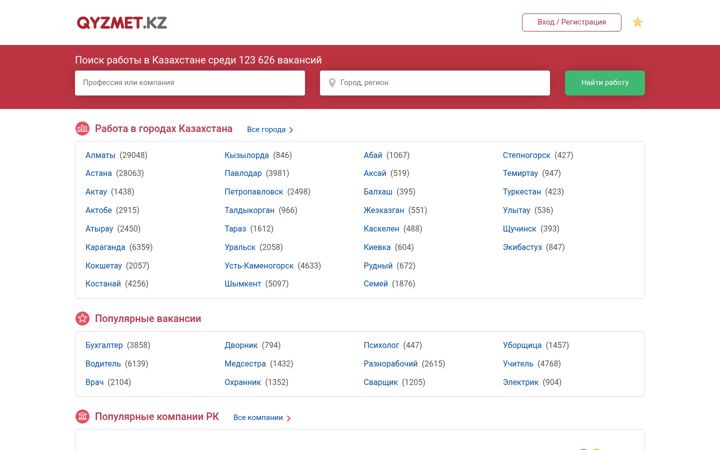Image resolution: width=720 pixels, height=450 pixels.
Task: Click the Популярные вакансии heading
Action: (x=148, y=319)
